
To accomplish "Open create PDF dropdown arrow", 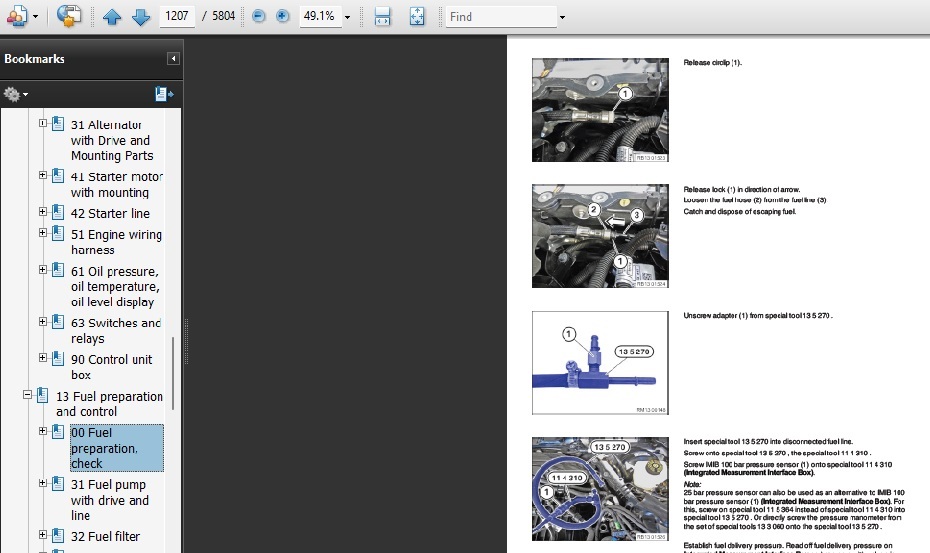I will click(x=36, y=17).
